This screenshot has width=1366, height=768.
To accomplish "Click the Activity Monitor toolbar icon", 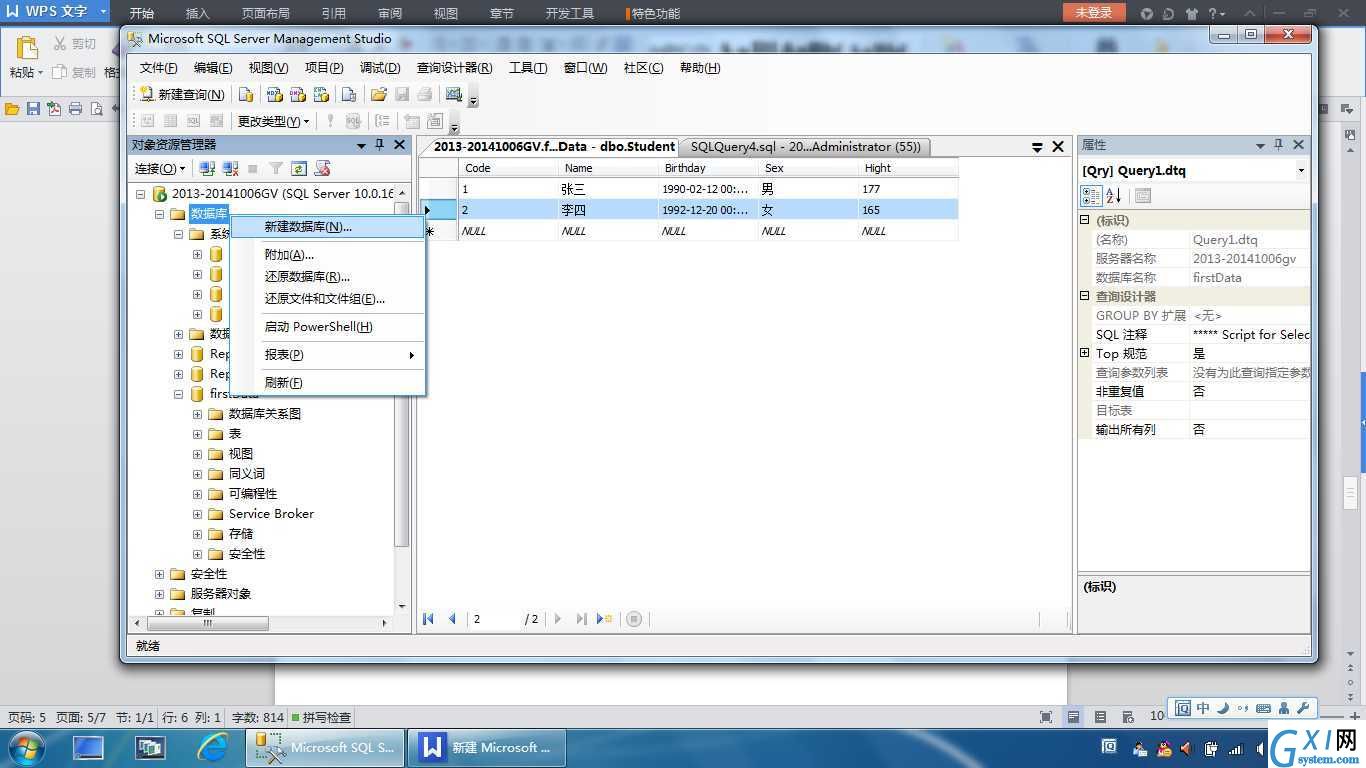I will (454, 94).
